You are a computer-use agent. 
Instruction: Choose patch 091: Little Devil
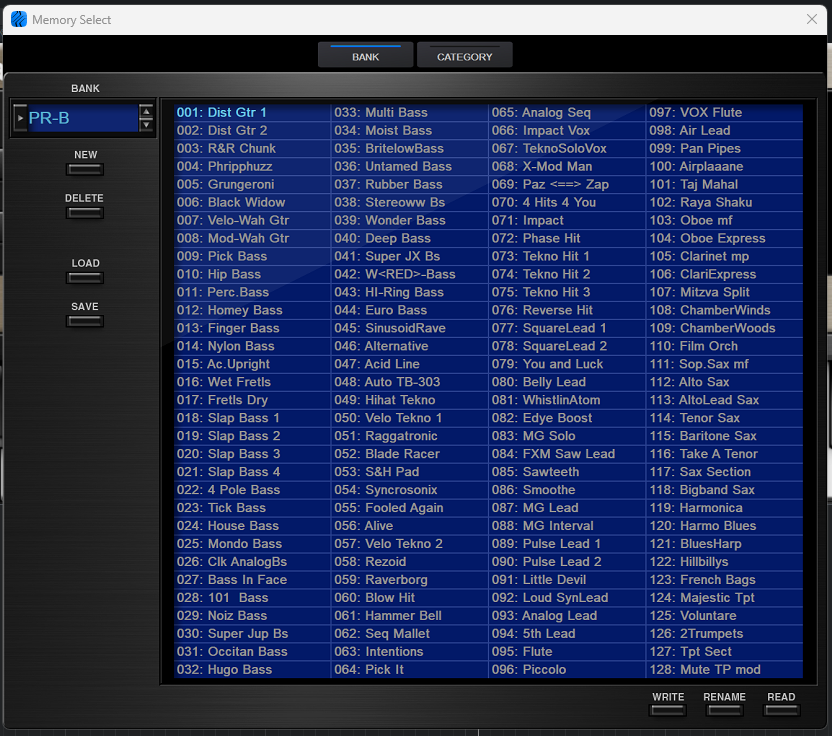tap(566, 580)
